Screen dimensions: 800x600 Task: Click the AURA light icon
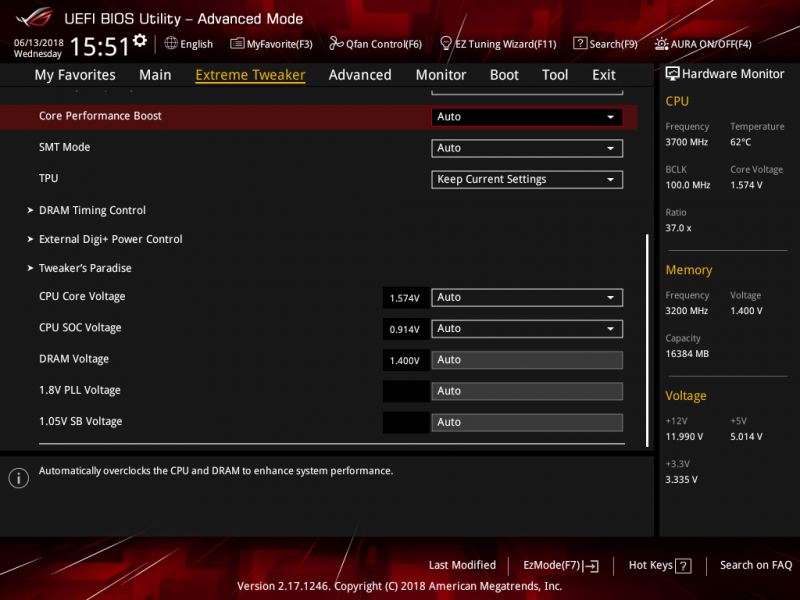pyautogui.click(x=661, y=44)
